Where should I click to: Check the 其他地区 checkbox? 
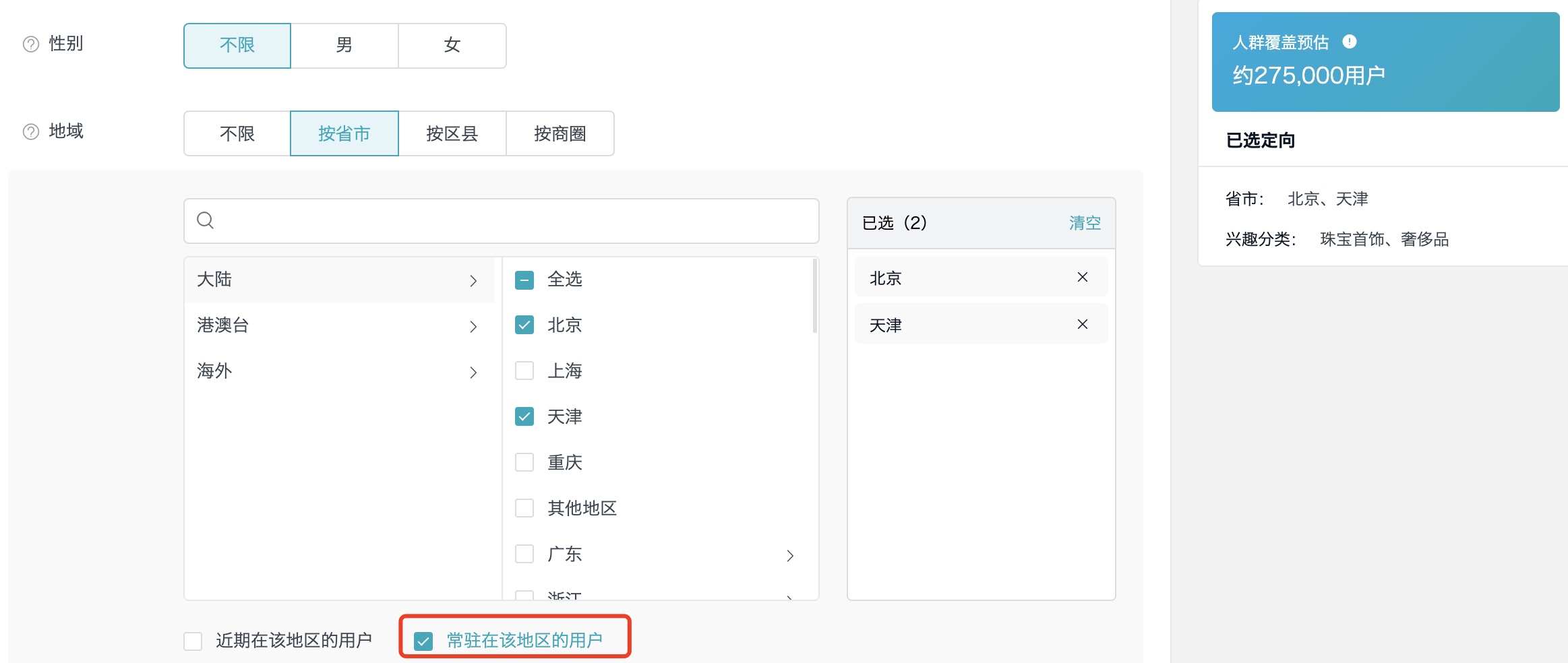coord(524,509)
